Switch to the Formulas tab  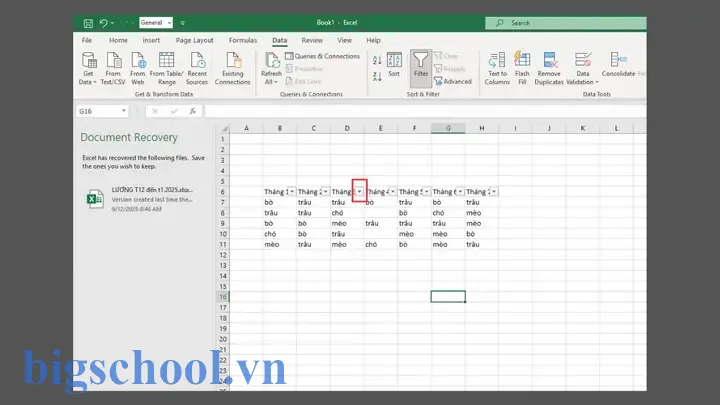pyautogui.click(x=243, y=40)
